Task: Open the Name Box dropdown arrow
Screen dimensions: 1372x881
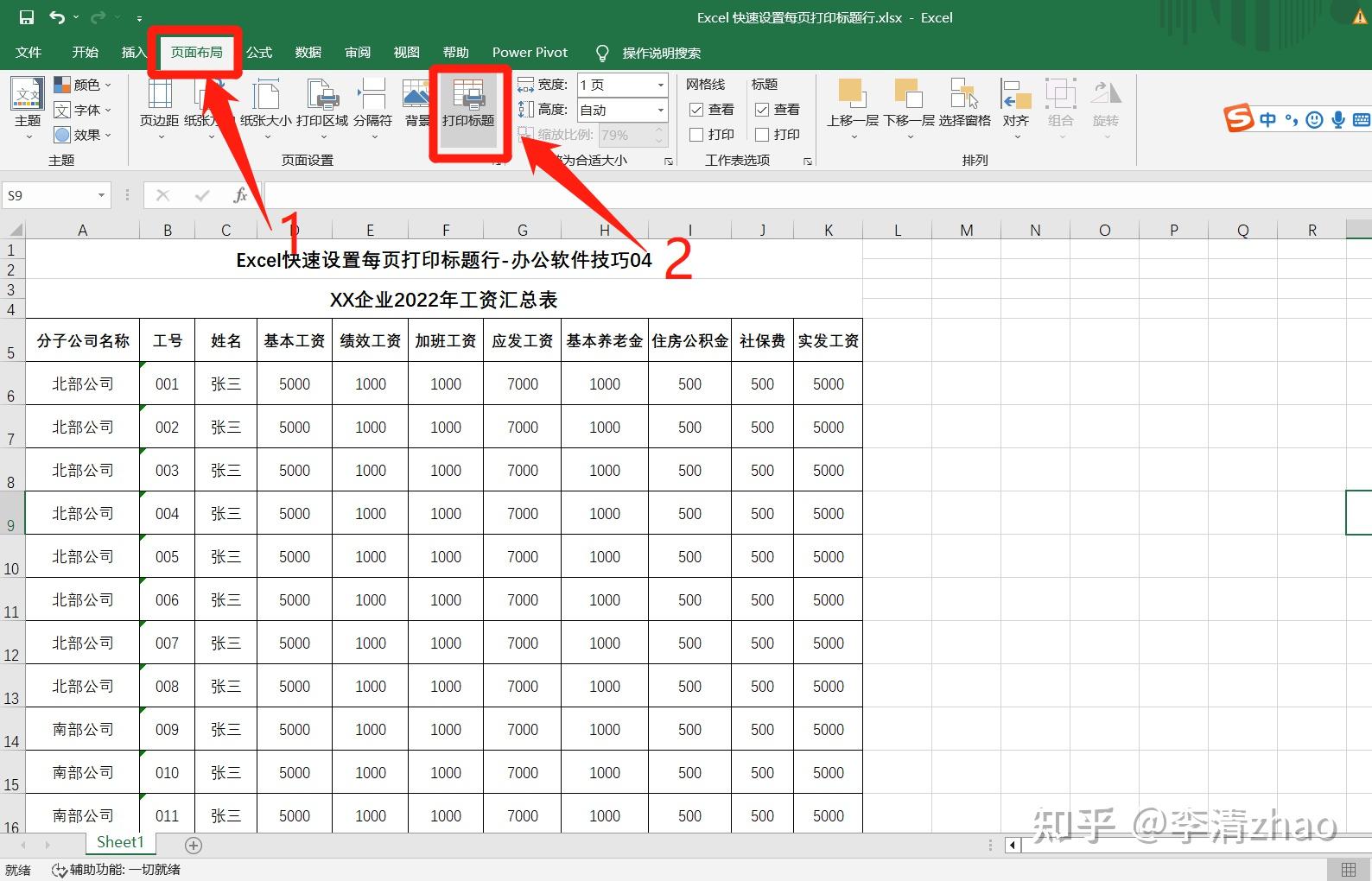Action: coord(102,195)
